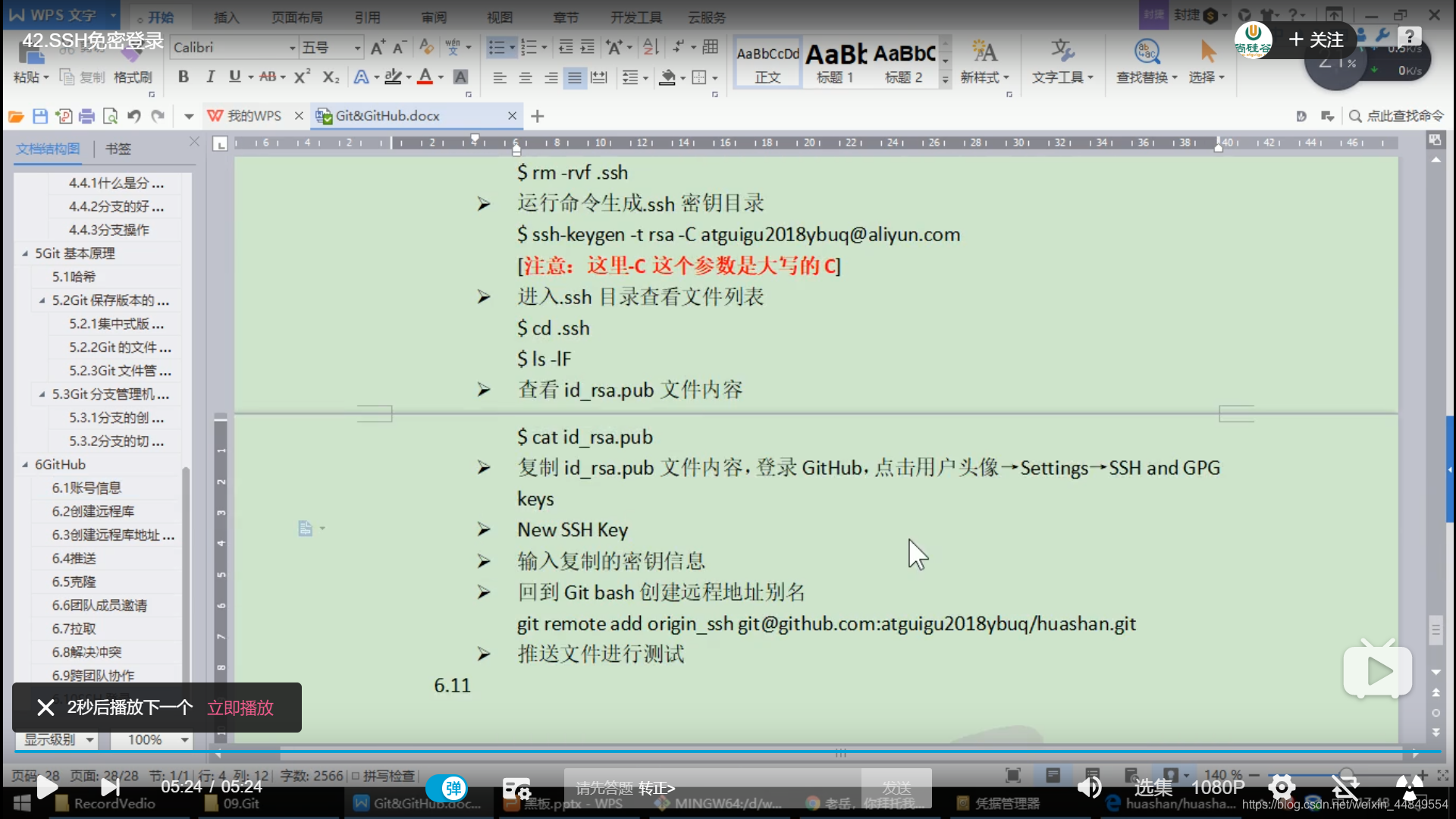Viewport: 1456px width, 819px height.
Task: Click the Save icon in quick access toolbar
Action: tap(40, 116)
